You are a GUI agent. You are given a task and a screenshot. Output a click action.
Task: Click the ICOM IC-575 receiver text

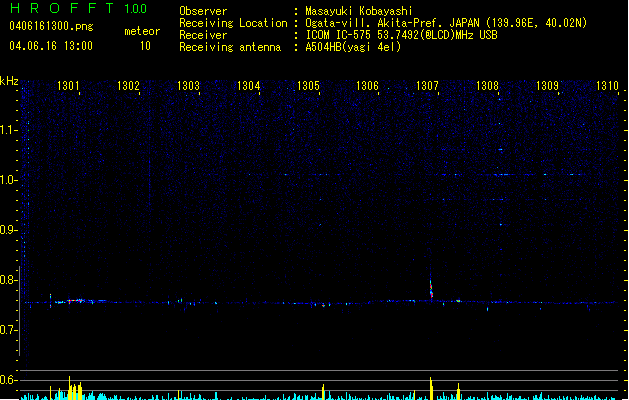(x=401, y=35)
